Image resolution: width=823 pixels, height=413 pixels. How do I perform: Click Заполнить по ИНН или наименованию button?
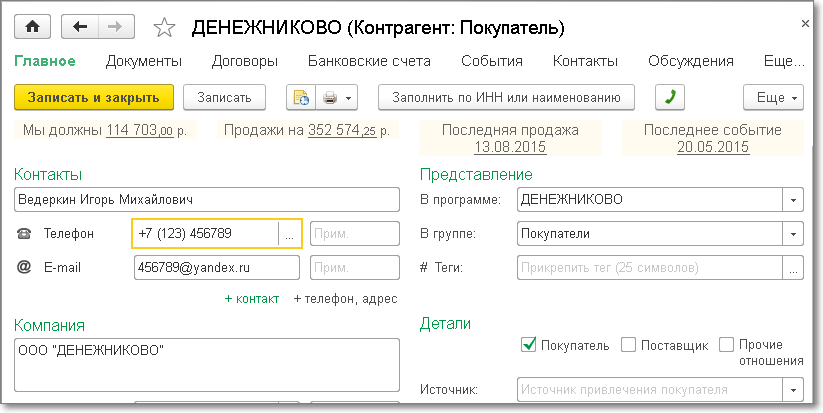click(506, 97)
